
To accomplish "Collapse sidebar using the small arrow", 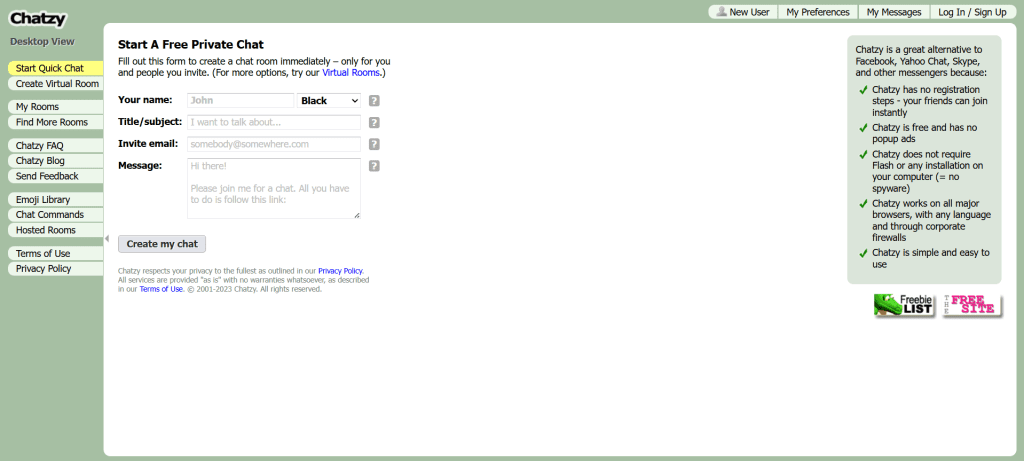I will click(107, 238).
